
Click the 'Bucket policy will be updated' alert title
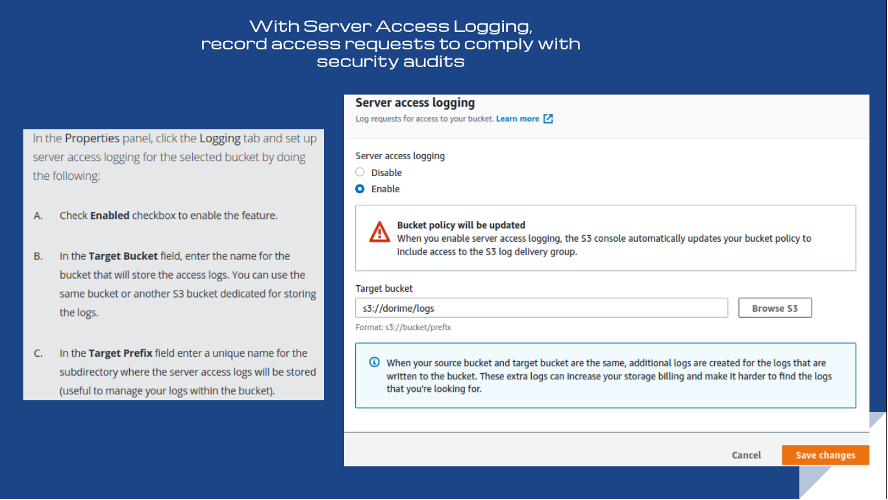pyautogui.click(x=461, y=225)
